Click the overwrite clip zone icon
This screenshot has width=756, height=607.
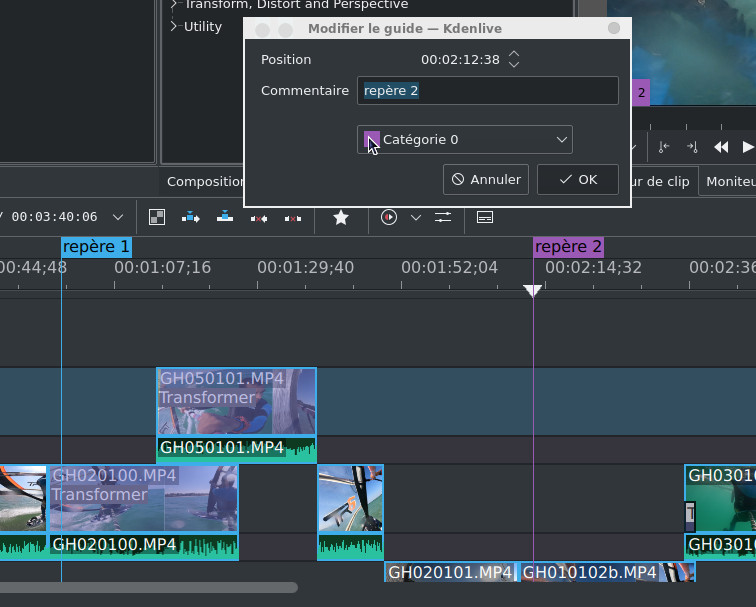[225, 217]
